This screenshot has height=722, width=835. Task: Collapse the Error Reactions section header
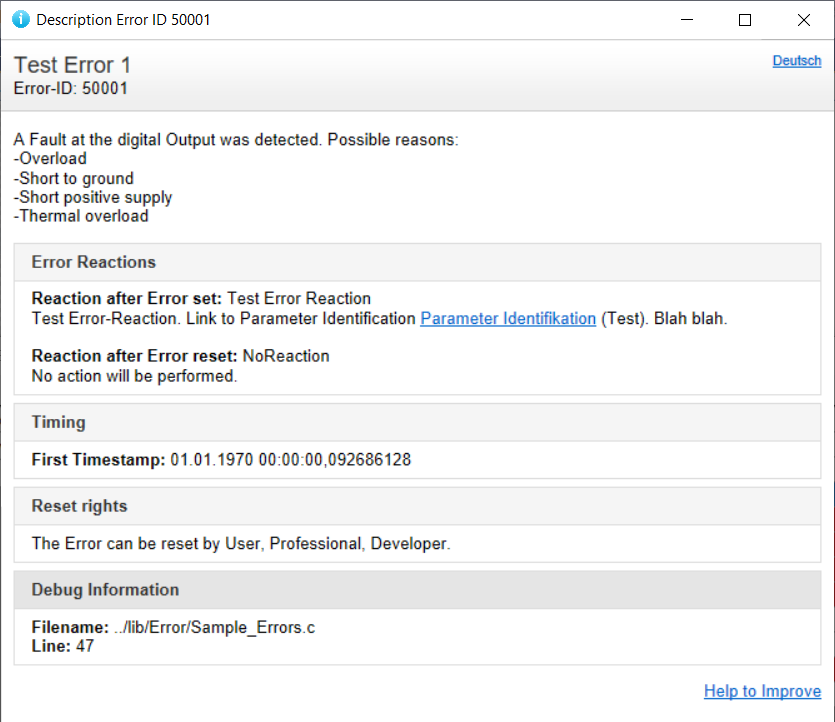coord(94,262)
